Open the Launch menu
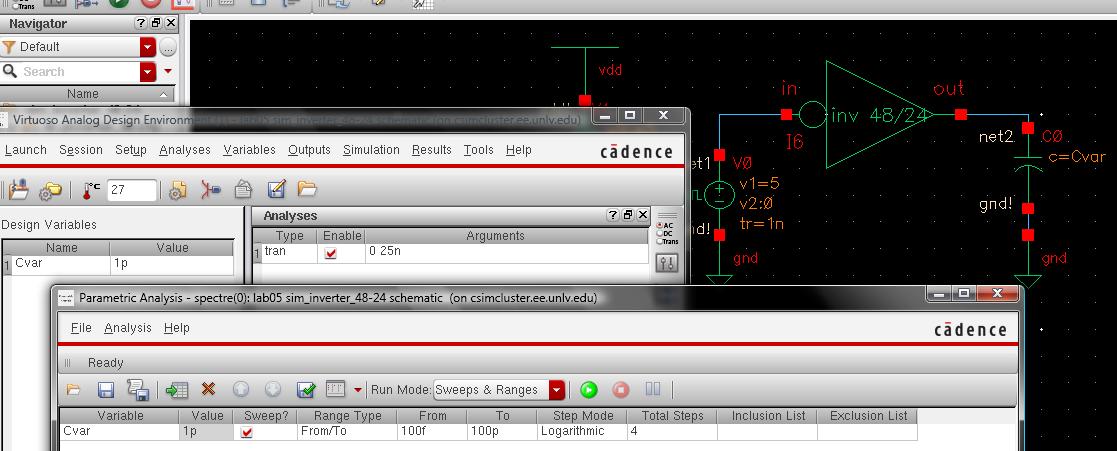The image size is (1117, 451). coord(26,150)
